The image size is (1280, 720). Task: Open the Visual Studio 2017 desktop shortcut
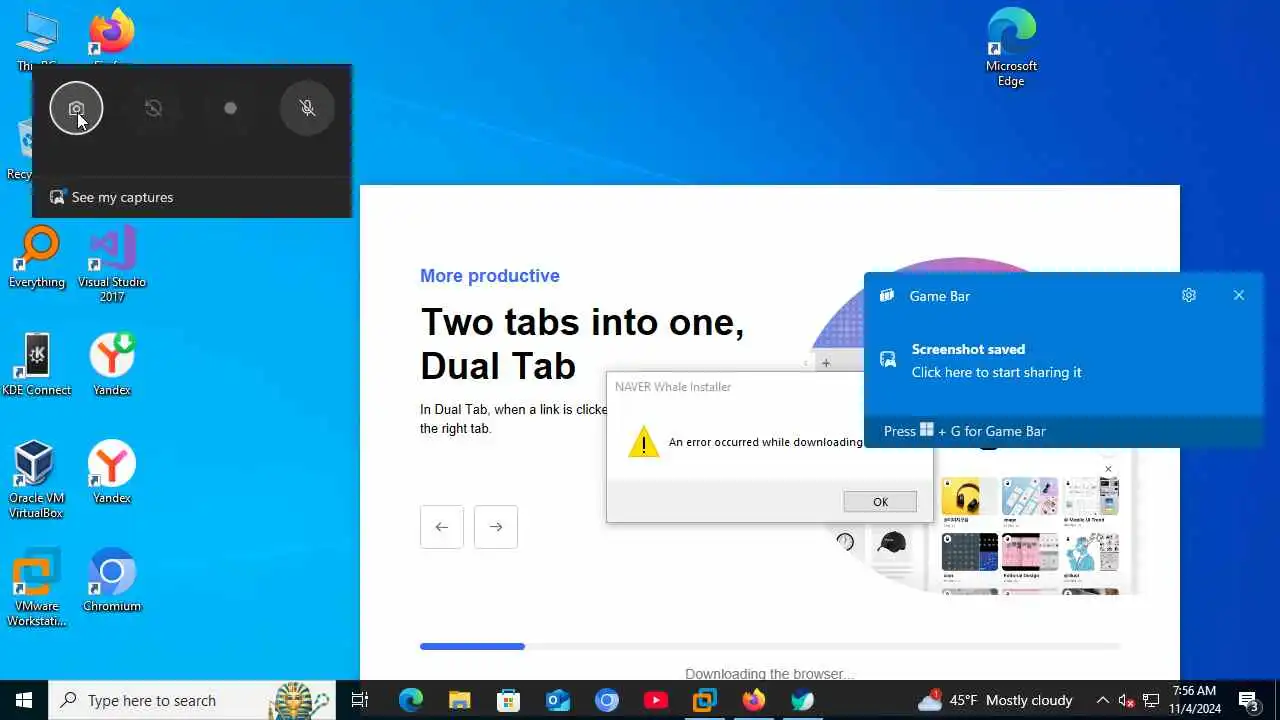pos(112,265)
